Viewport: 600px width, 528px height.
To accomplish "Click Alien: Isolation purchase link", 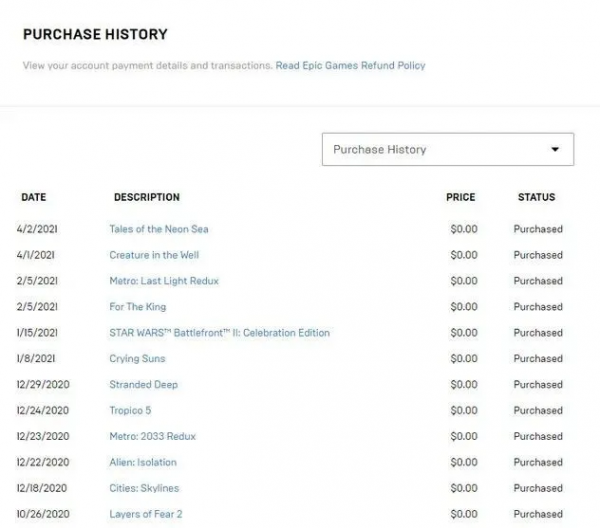I will point(143,463).
